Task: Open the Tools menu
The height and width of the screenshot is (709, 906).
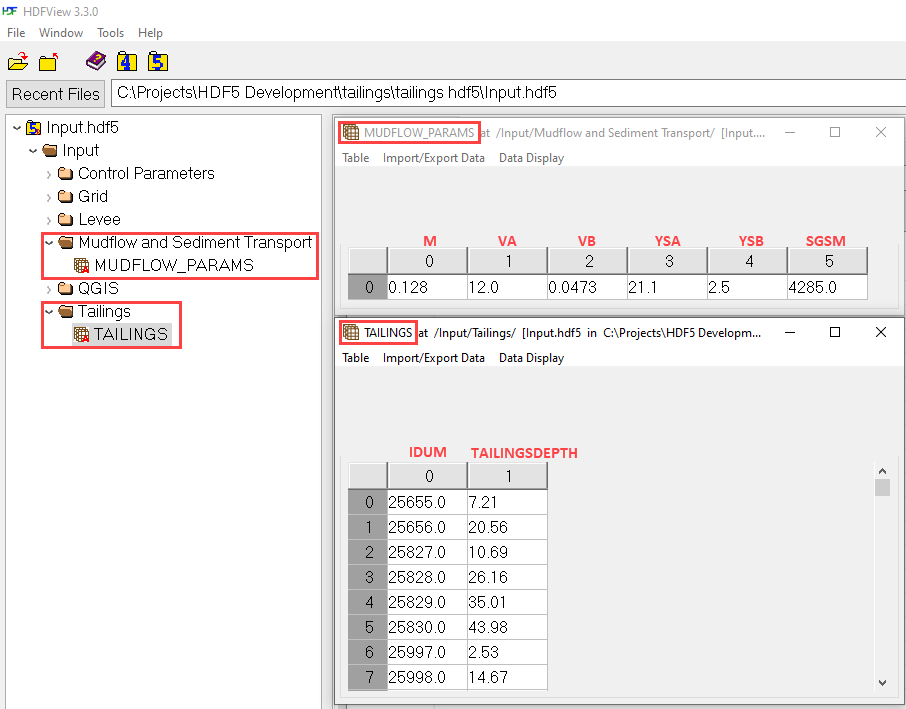Action: click(x=110, y=33)
